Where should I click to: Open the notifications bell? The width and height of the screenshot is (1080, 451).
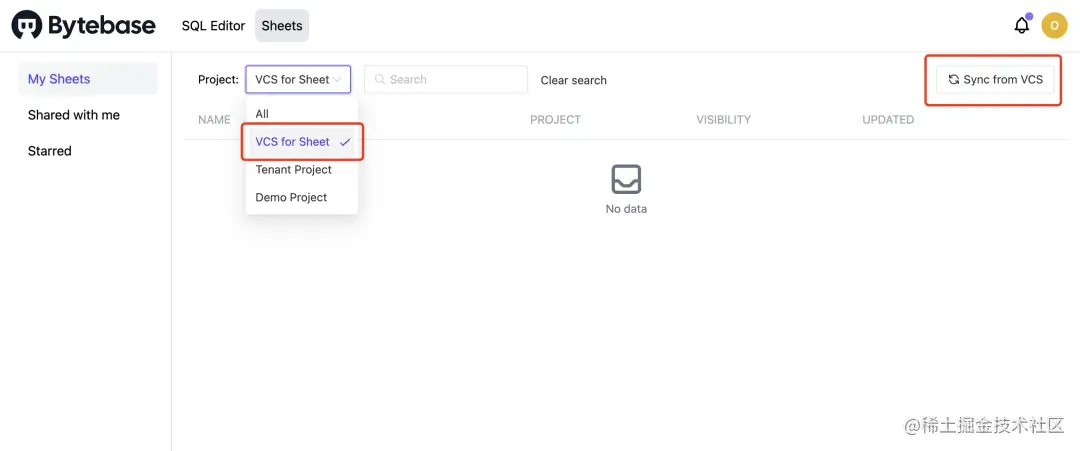[1022, 25]
